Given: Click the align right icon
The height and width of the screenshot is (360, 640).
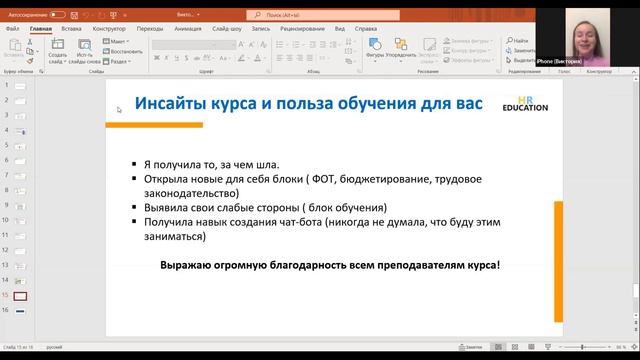Looking at the screenshot, I should pyautogui.click(x=300, y=58).
